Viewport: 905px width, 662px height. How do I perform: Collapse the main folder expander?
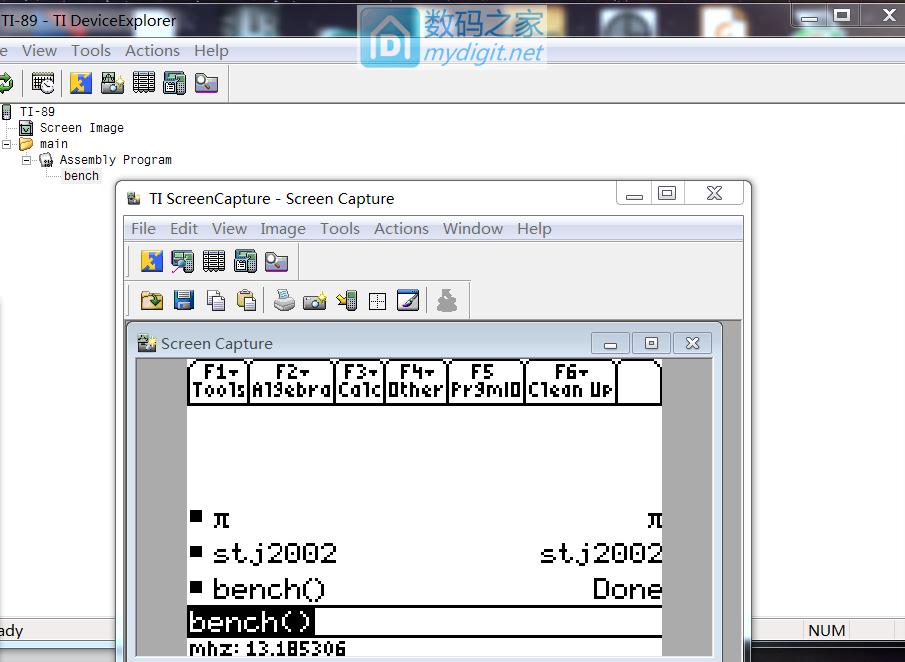click(6, 144)
